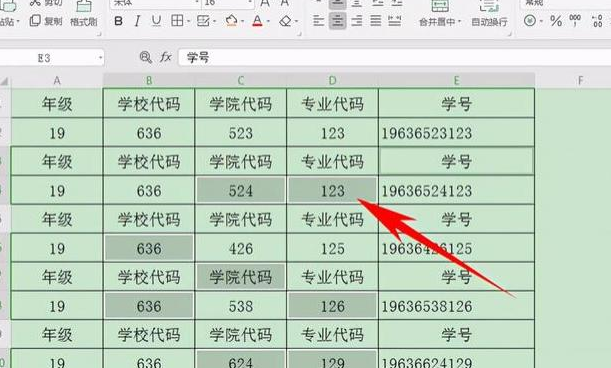Screen dimensions: 611x368
Task: Click the formula bar containing 学号
Action: [x=395, y=58]
